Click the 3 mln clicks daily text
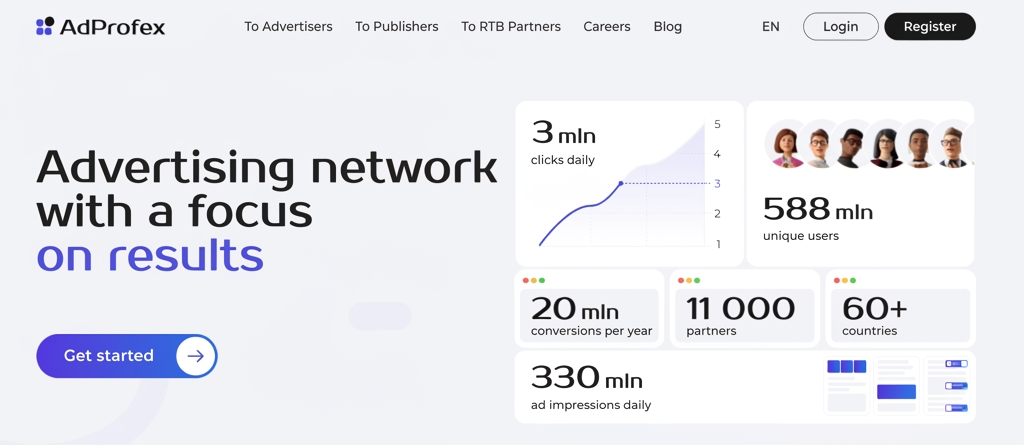The width and height of the screenshot is (1024, 445). click(x=564, y=142)
